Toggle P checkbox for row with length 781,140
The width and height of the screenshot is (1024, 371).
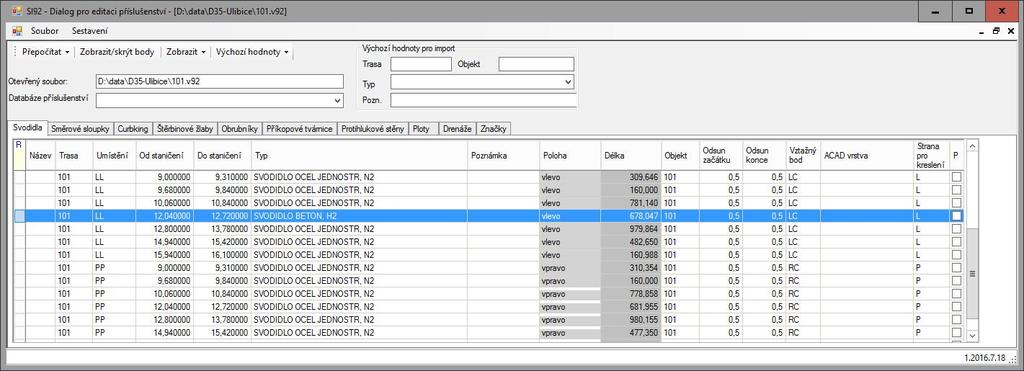[x=956, y=202]
